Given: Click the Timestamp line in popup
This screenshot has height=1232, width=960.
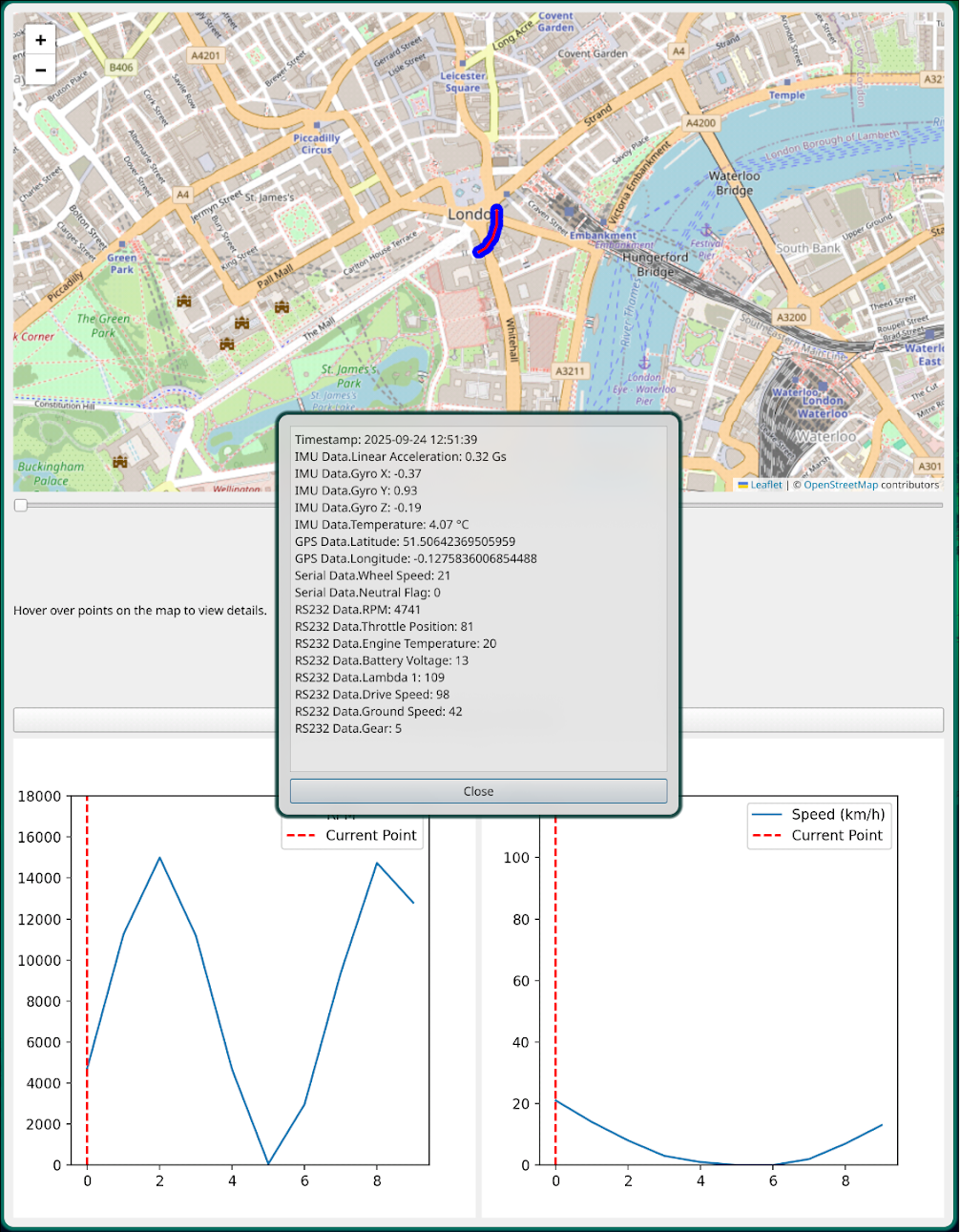Looking at the screenshot, I should 386,440.
